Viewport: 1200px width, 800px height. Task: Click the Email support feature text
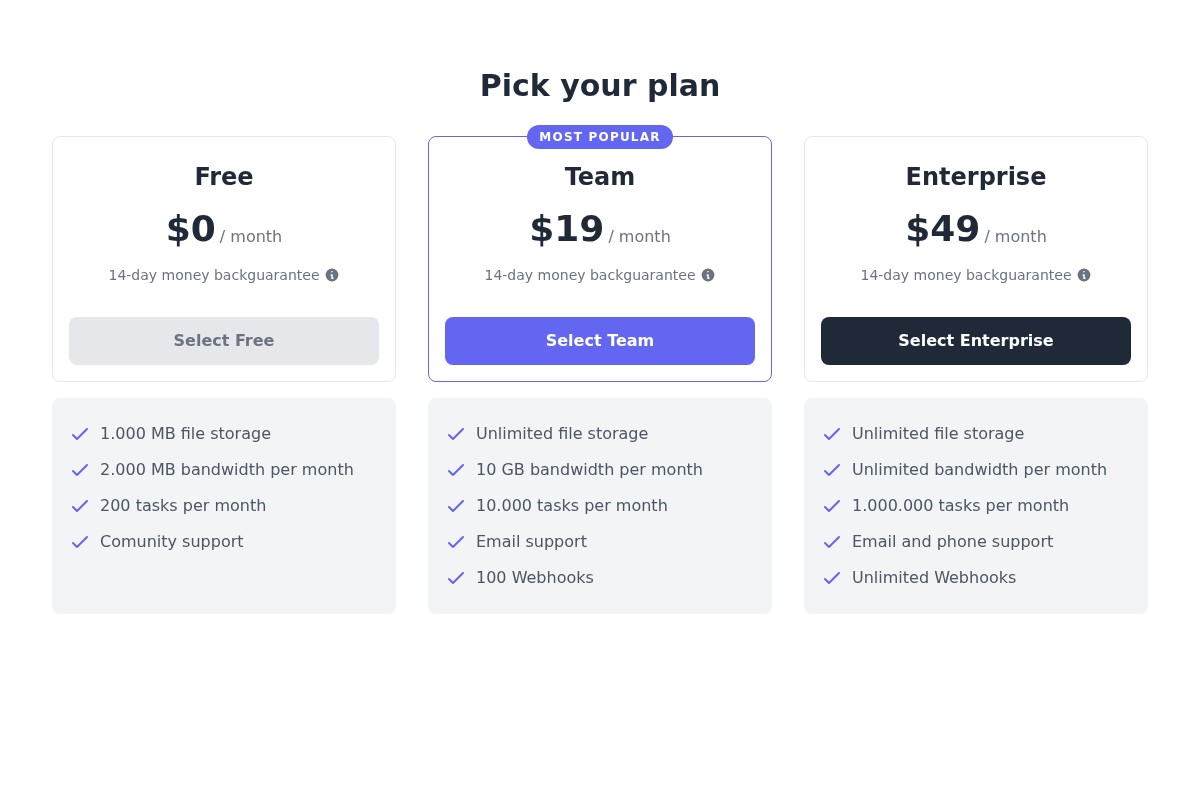click(x=531, y=542)
